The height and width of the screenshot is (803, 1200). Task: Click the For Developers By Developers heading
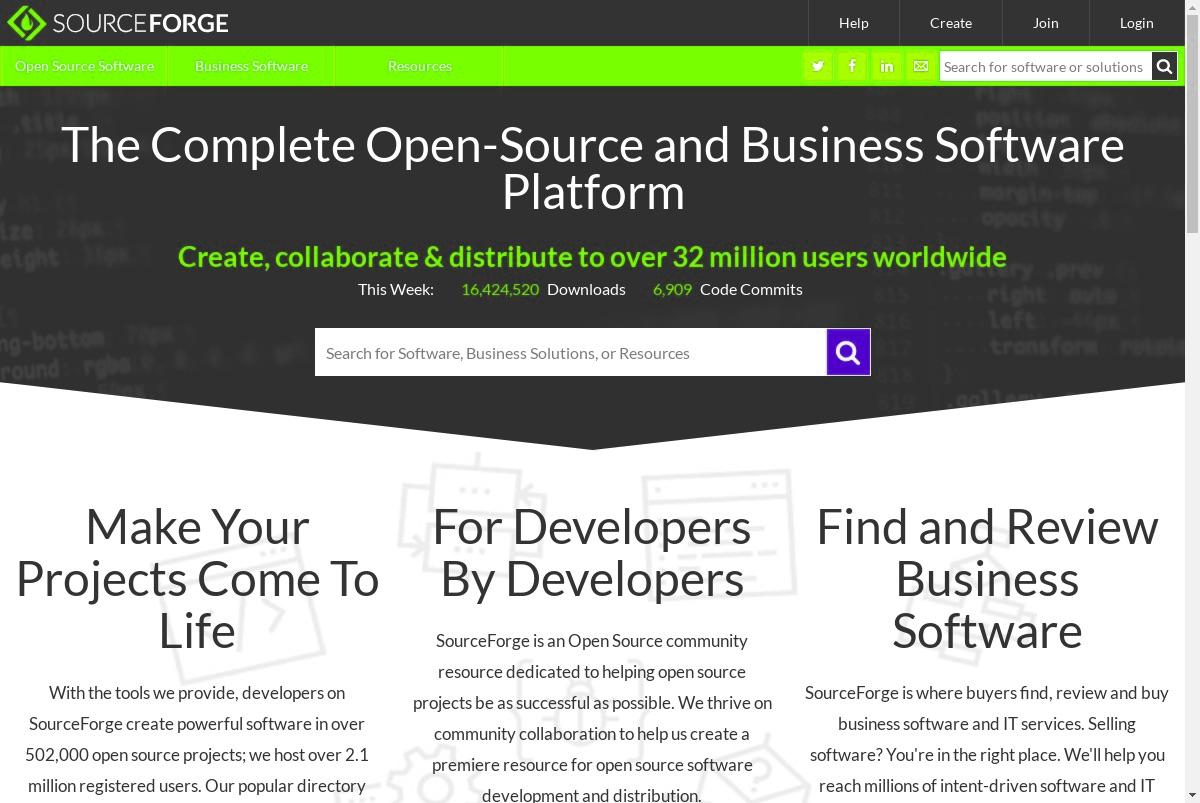coord(592,553)
